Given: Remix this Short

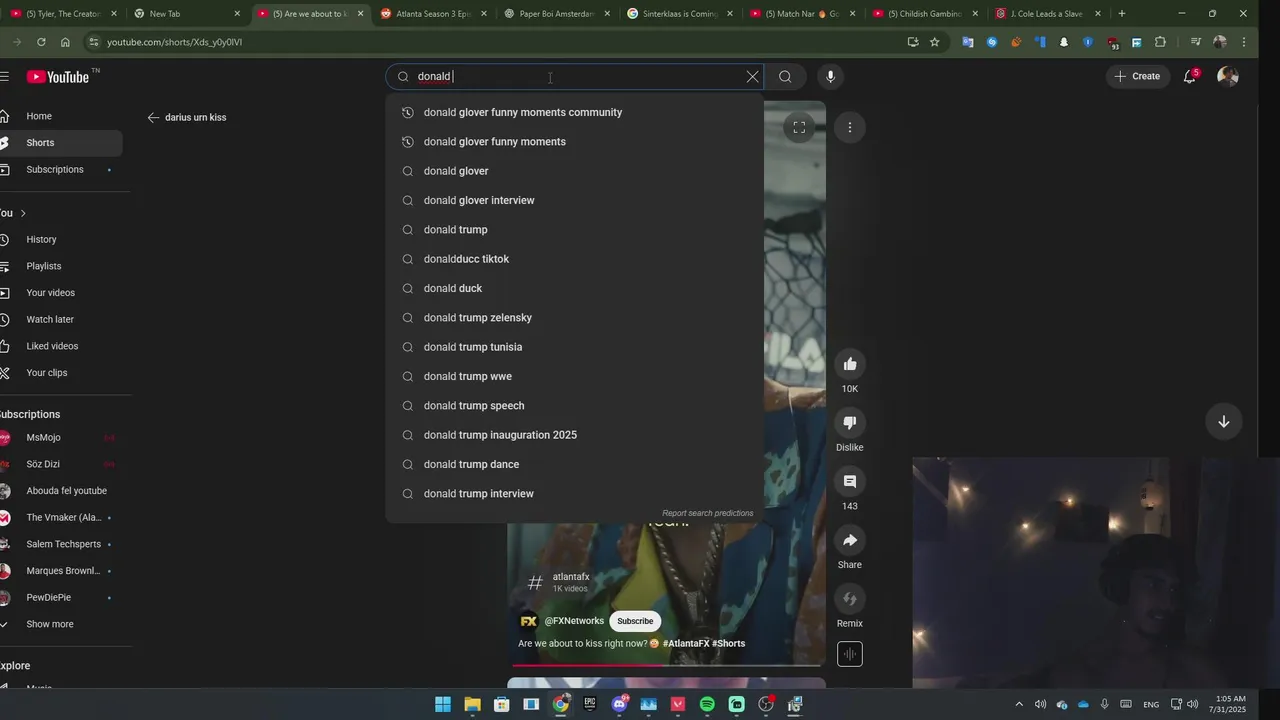Looking at the screenshot, I should click(x=850, y=599).
